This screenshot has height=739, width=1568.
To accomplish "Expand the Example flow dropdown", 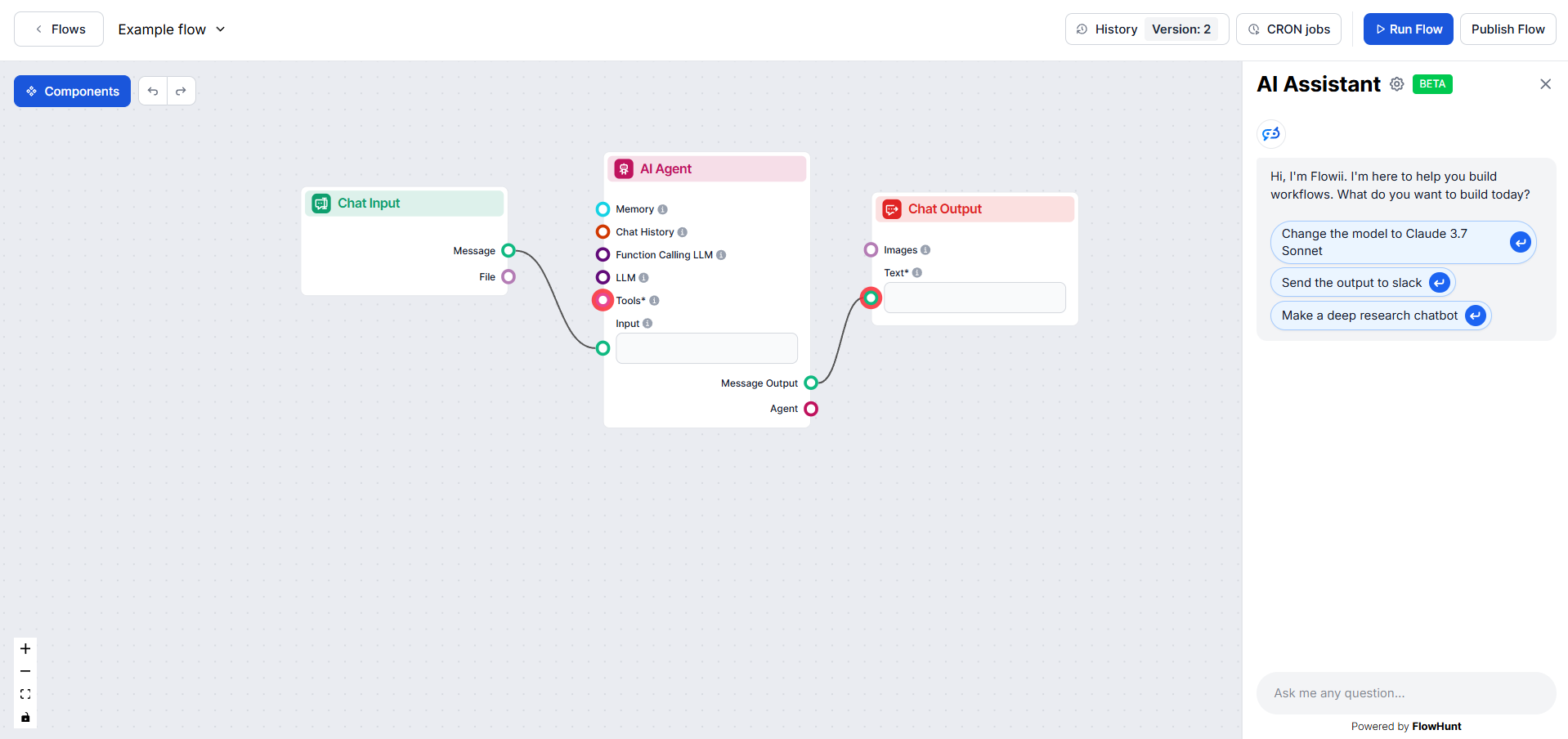I will tap(220, 29).
